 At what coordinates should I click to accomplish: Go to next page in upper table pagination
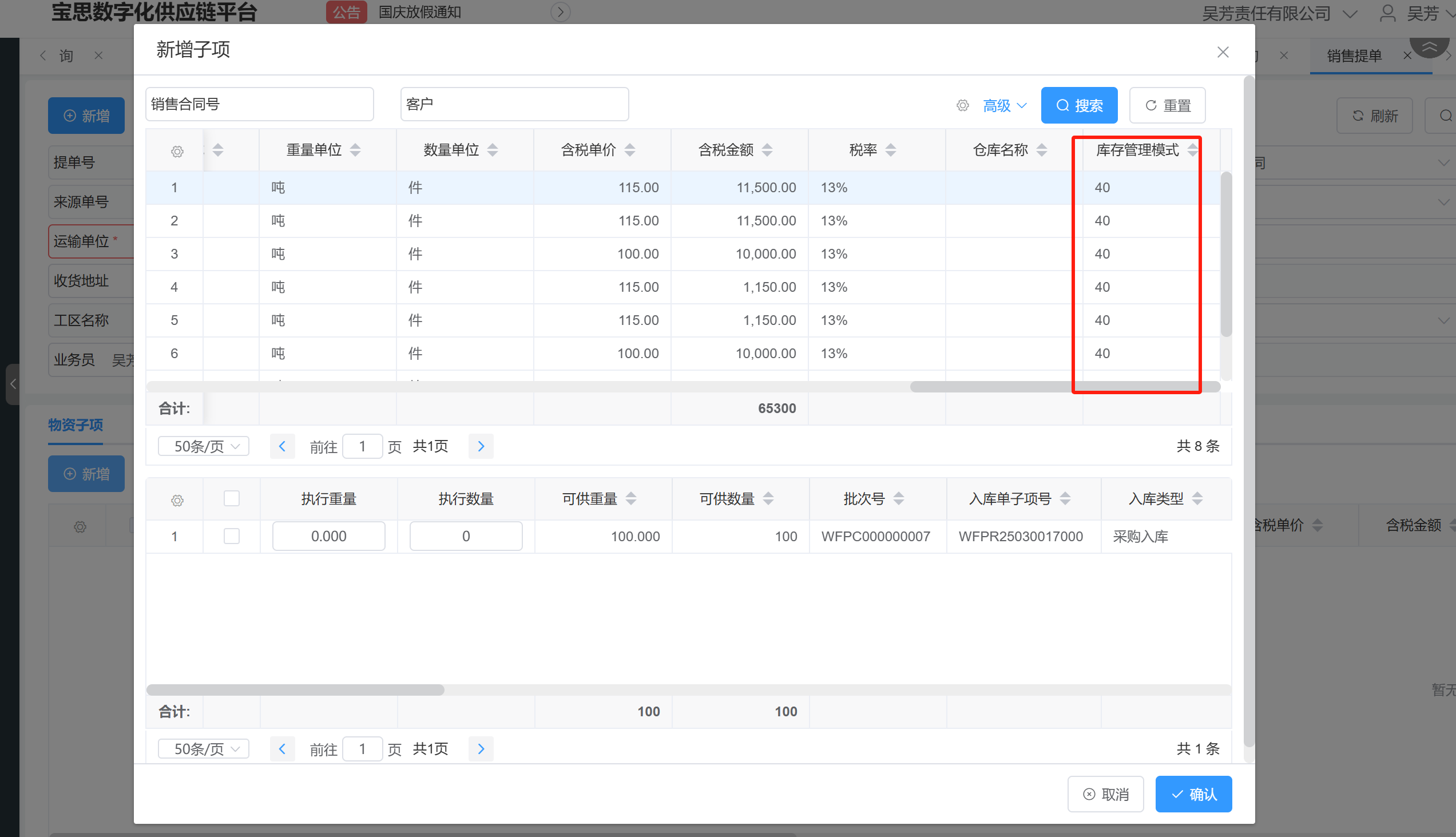tap(481, 446)
